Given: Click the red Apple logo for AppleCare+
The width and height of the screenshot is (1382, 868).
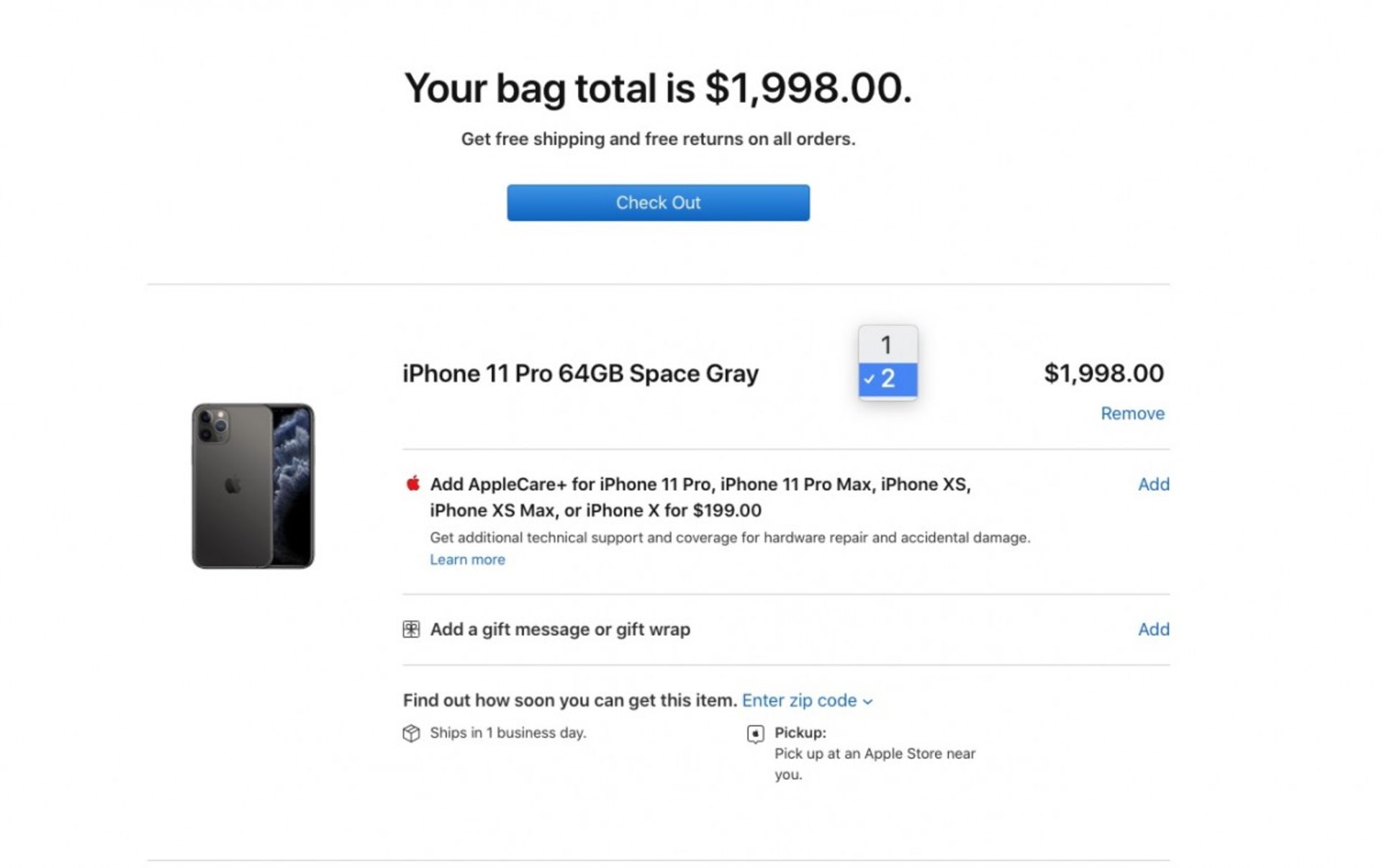Looking at the screenshot, I should pyautogui.click(x=412, y=484).
